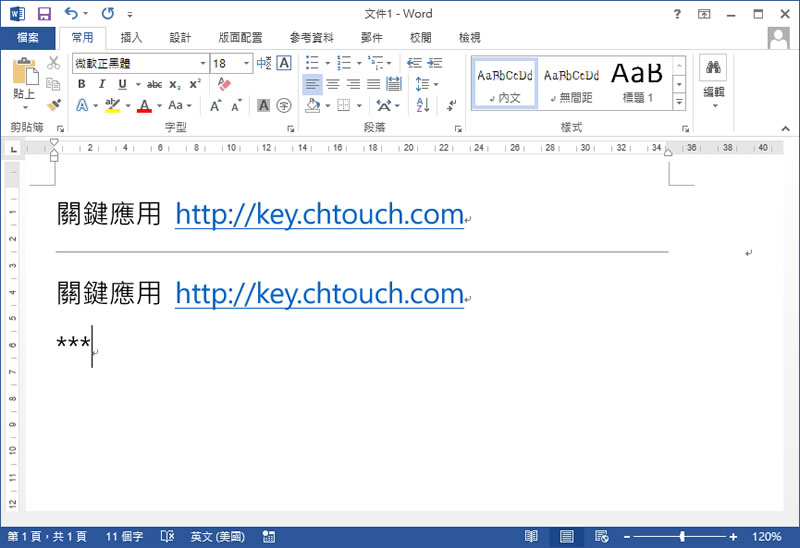Click the macro recording status icon
The width and height of the screenshot is (800, 548).
(x=269, y=536)
